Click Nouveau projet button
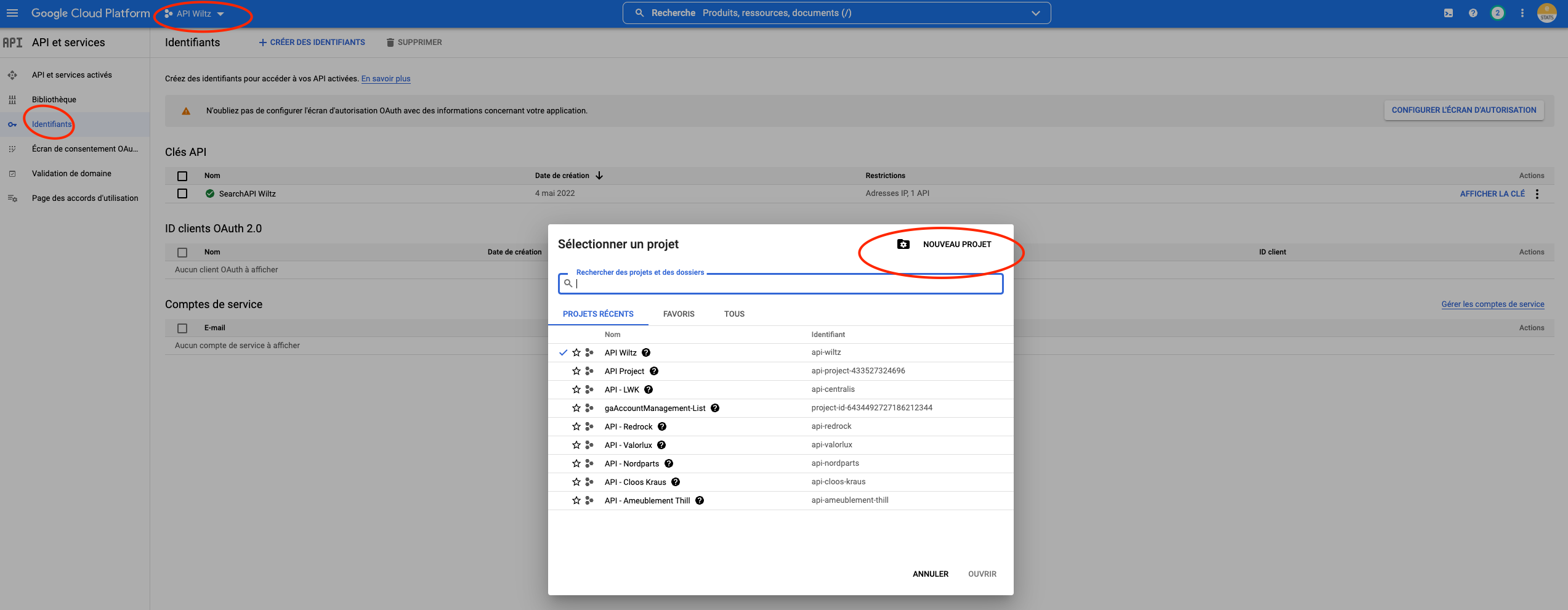Image resolution: width=1568 pixels, height=610 pixels. pos(944,245)
